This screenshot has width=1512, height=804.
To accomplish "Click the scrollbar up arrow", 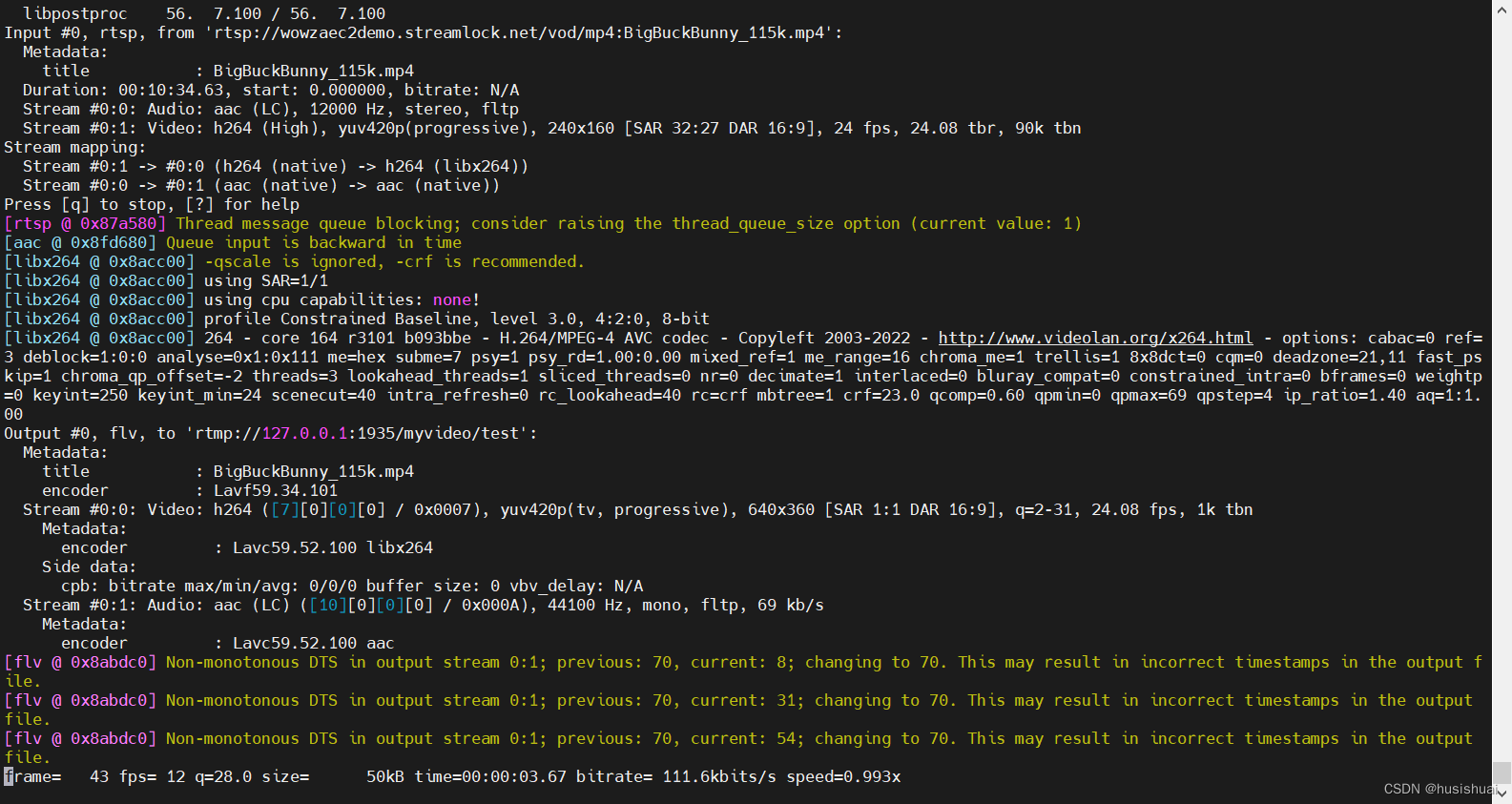I will point(1502,8).
